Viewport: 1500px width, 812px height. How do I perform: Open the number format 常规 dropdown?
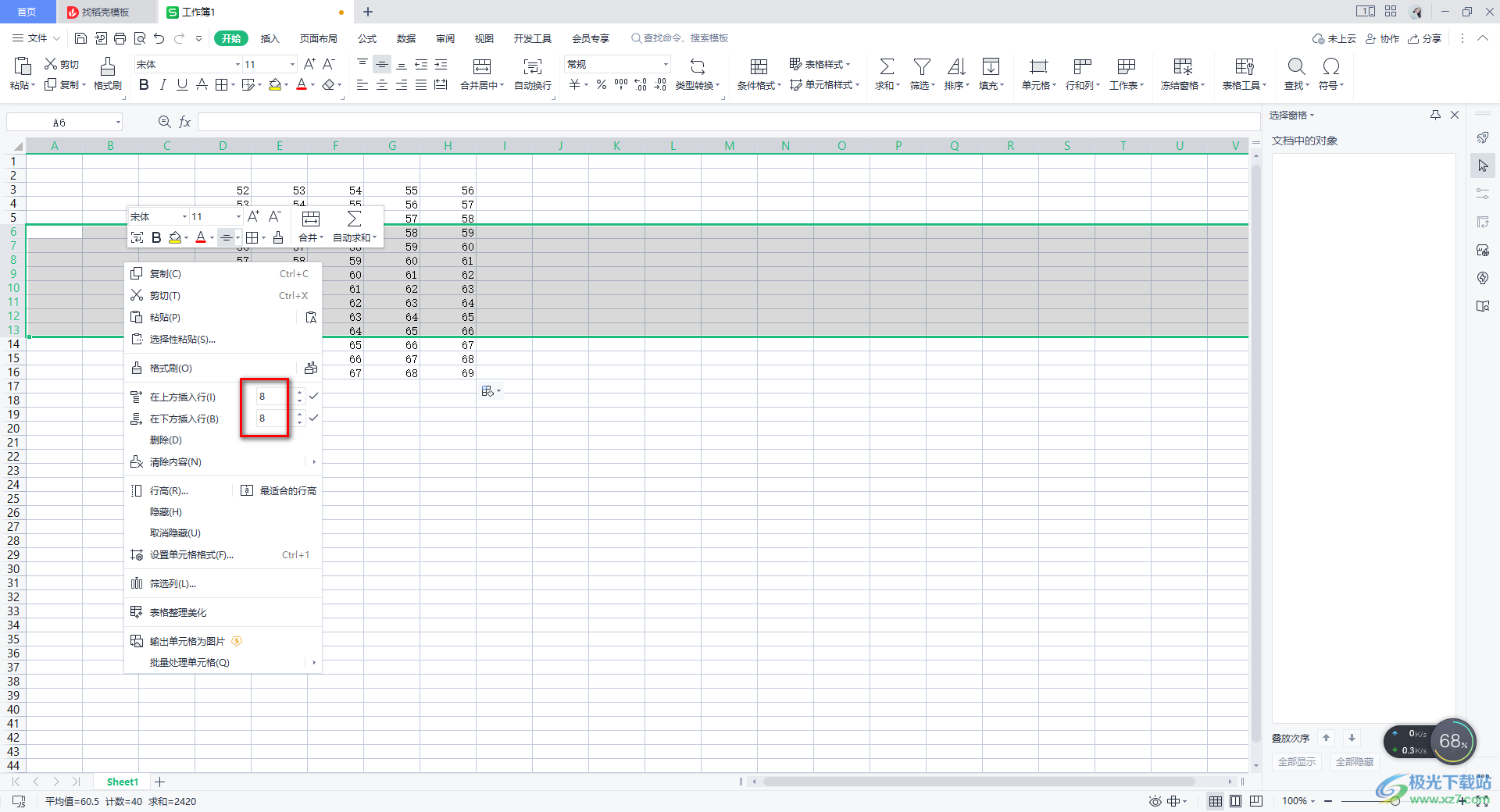click(666, 64)
